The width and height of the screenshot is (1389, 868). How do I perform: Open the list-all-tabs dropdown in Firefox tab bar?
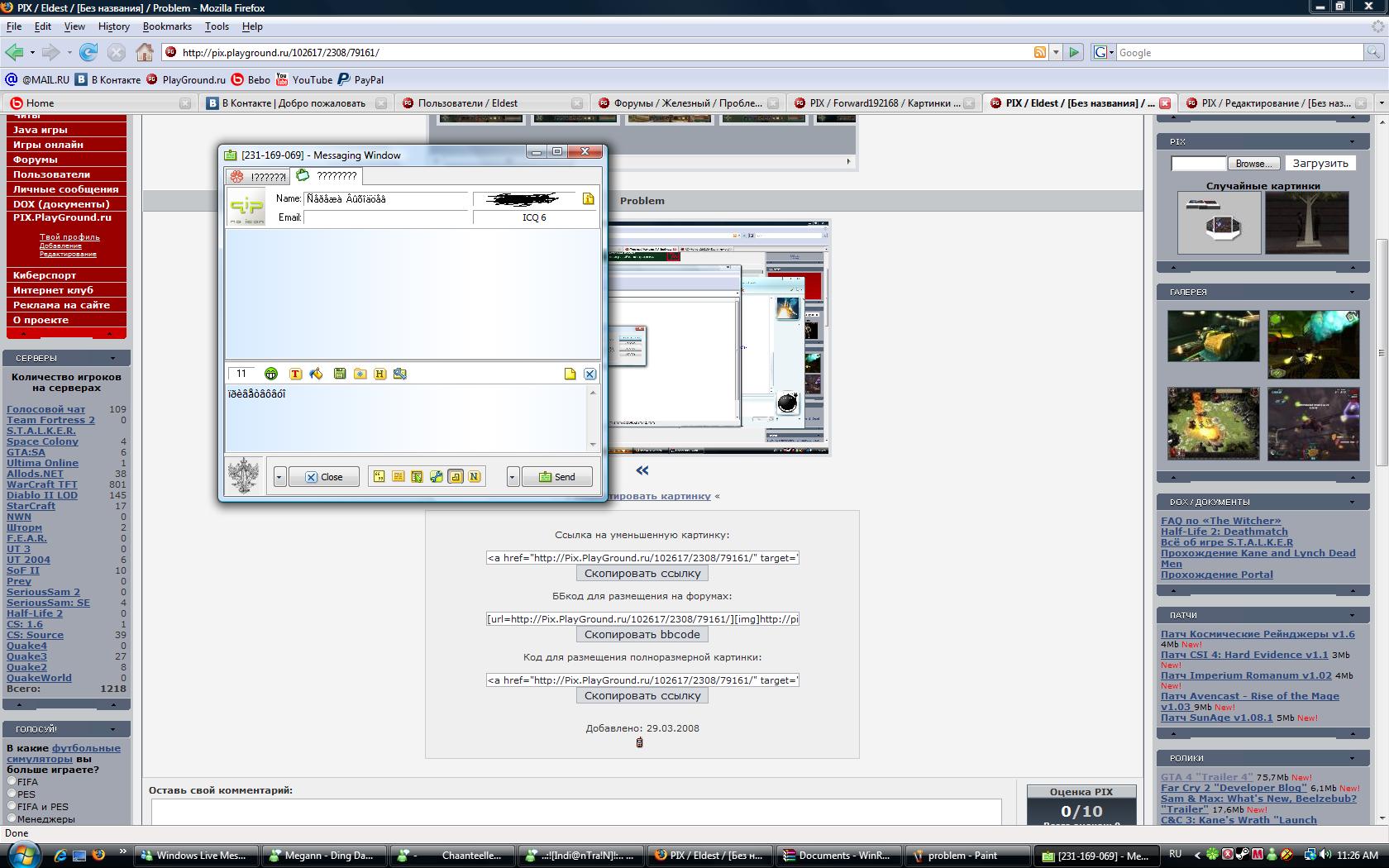[x=1381, y=103]
